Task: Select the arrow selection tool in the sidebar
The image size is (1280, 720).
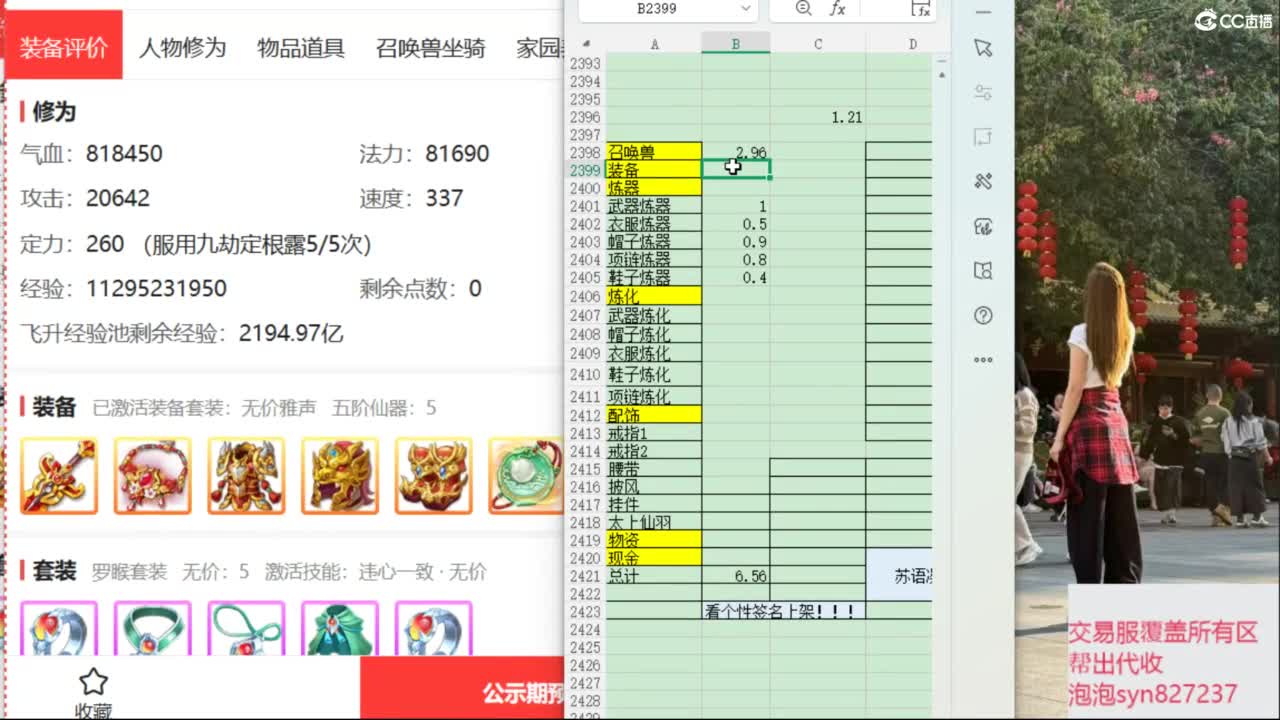Action: (983, 48)
